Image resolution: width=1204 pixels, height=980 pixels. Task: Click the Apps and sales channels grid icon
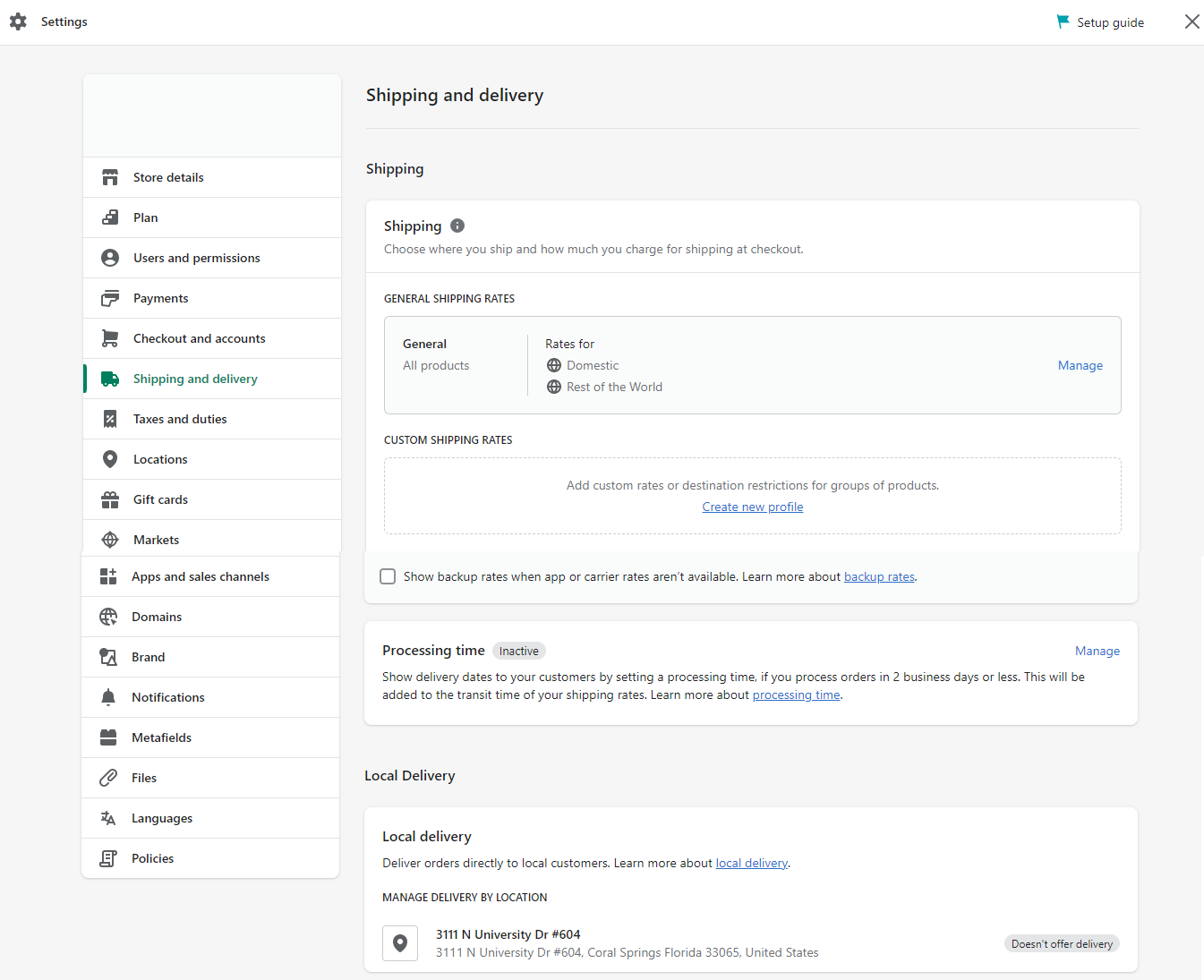tap(108, 576)
